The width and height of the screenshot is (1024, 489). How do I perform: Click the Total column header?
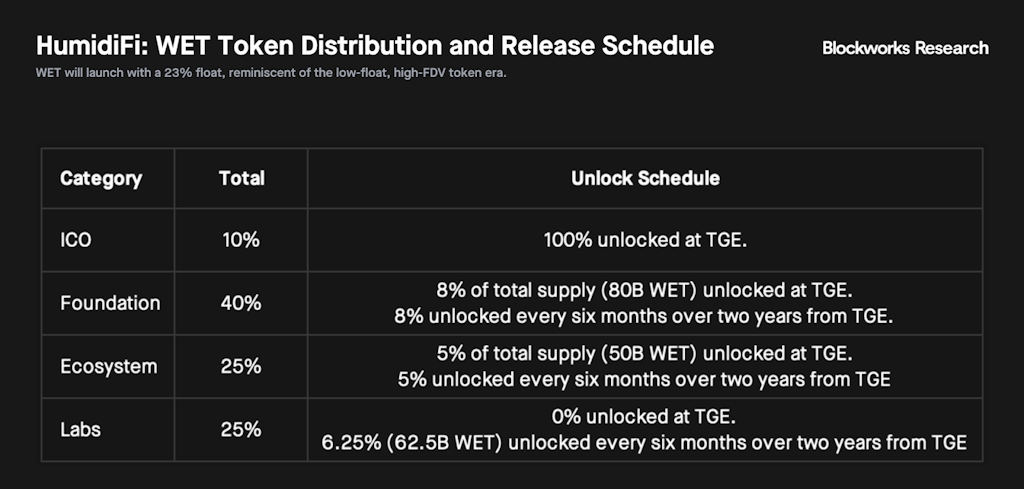241,179
